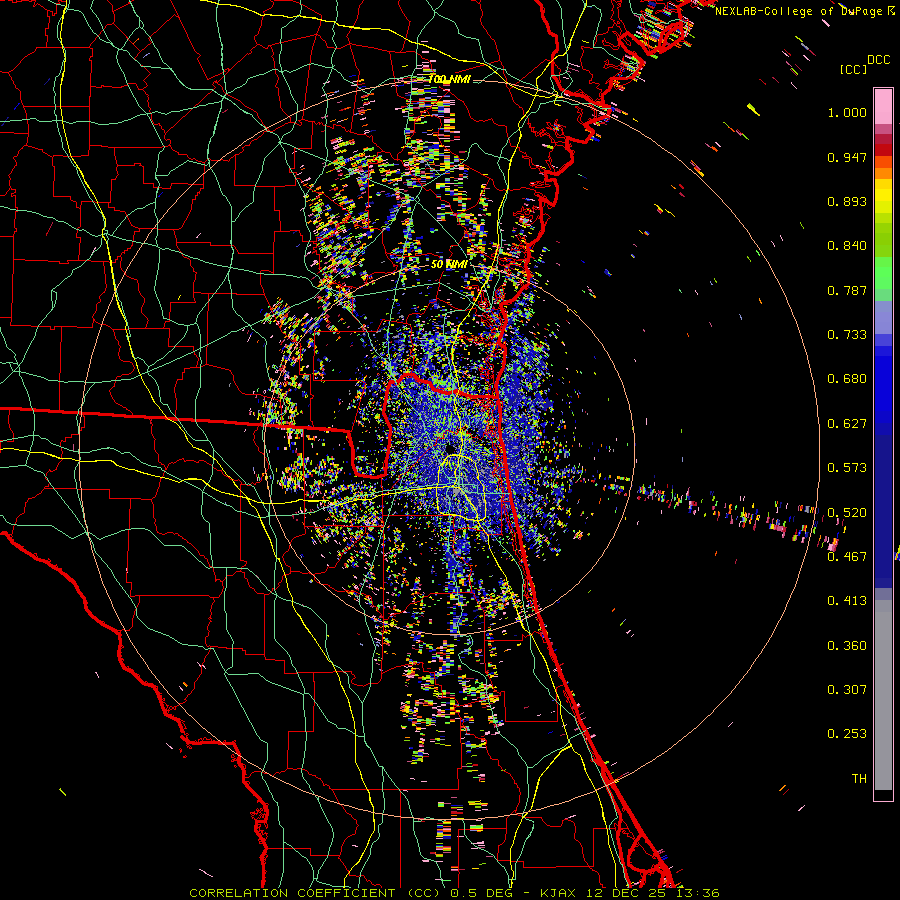Click the 0.627 scale value
This screenshot has width=900, height=900.
click(x=847, y=424)
